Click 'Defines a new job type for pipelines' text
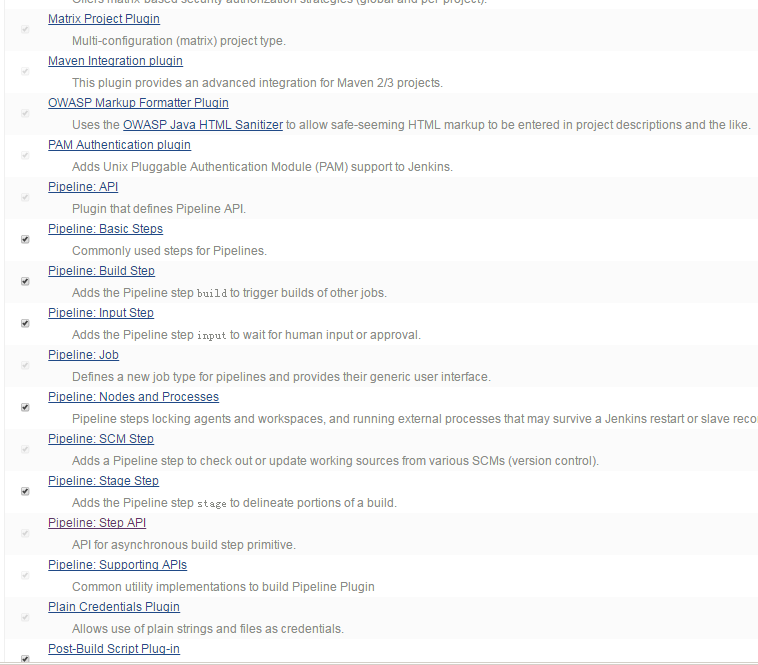This screenshot has height=665, width=758. [x=281, y=377]
